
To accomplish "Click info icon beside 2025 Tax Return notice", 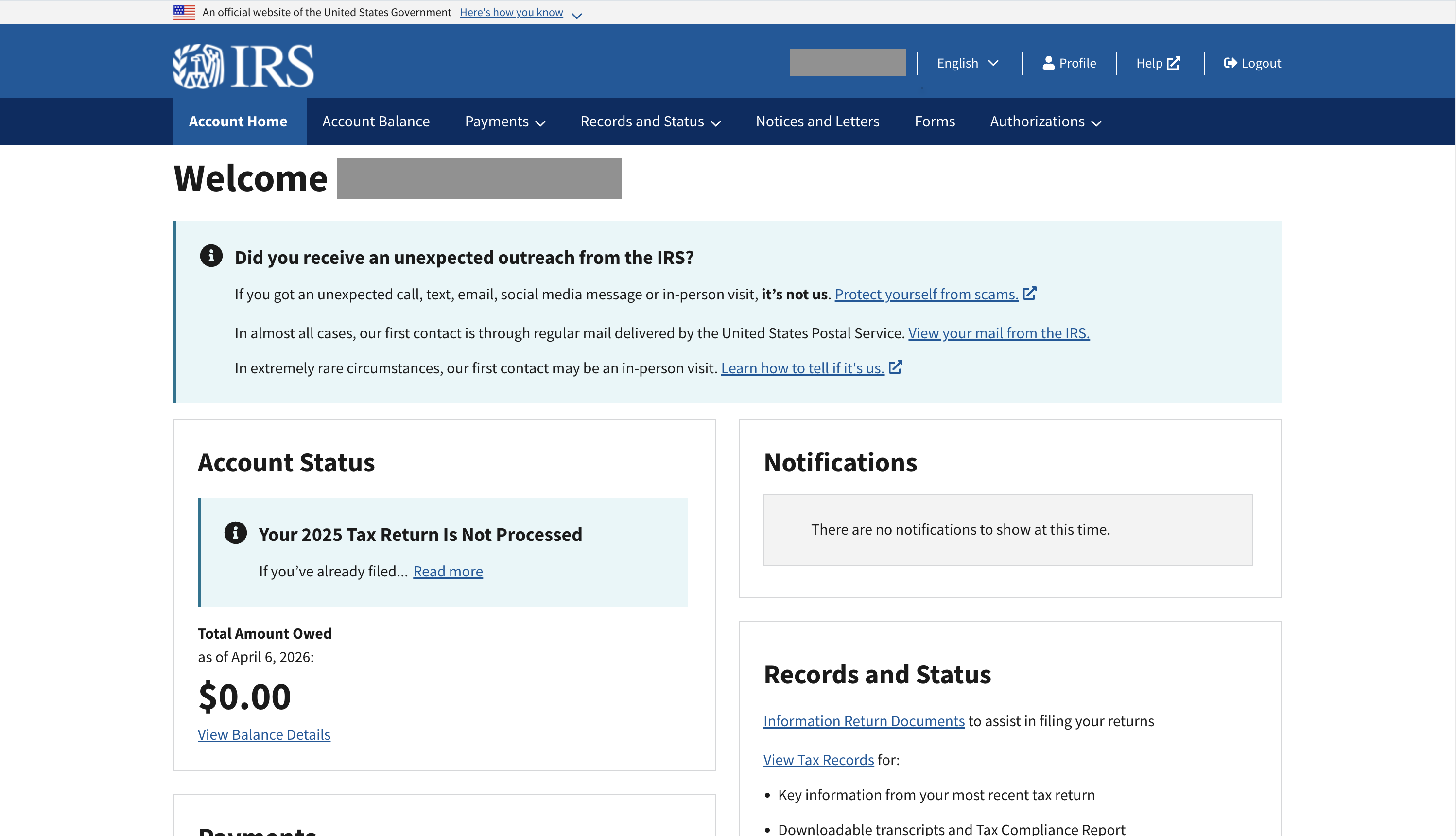I will coord(235,533).
